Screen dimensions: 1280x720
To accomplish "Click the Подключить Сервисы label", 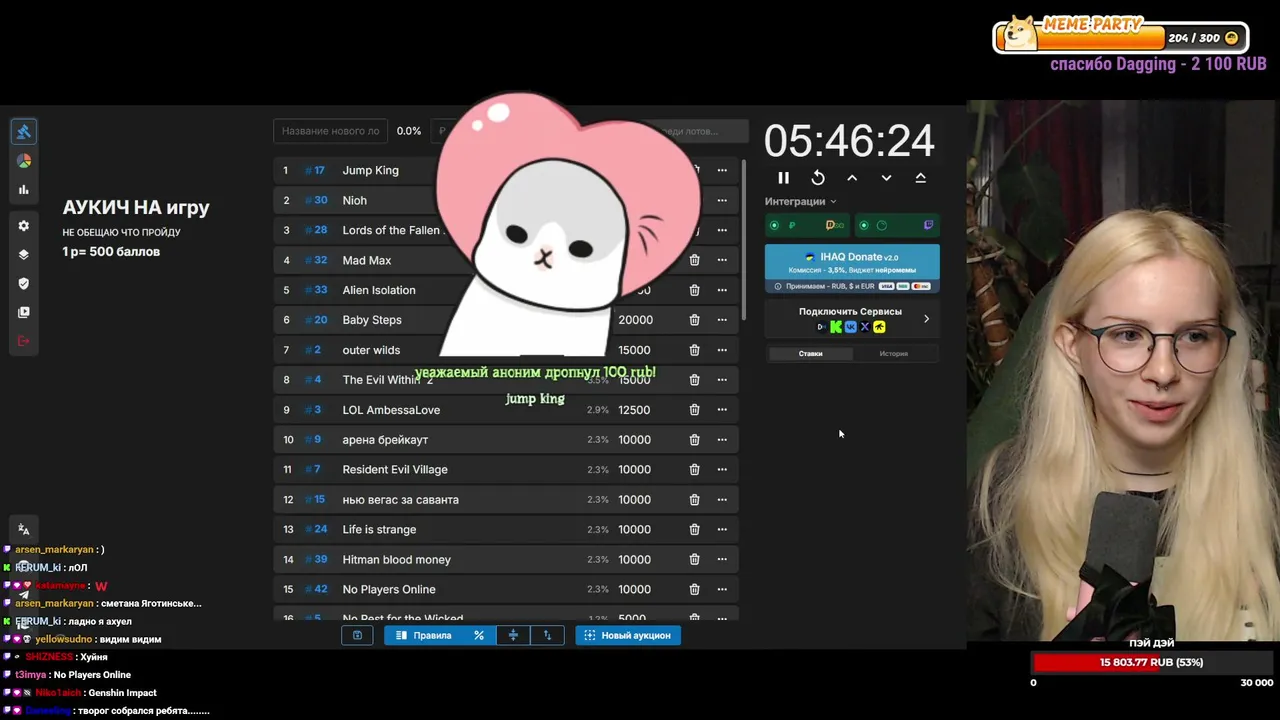I will [x=850, y=311].
